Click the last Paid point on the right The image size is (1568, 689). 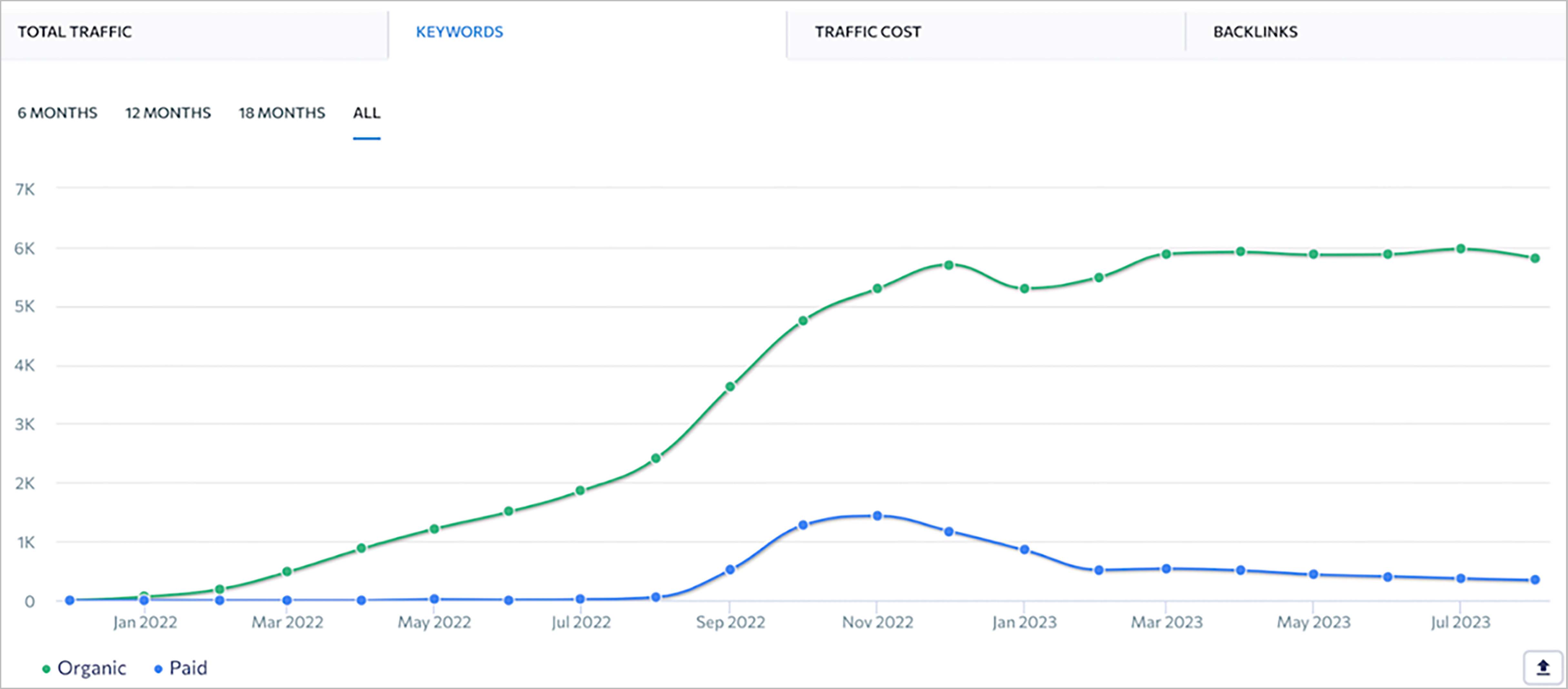tap(1535, 579)
